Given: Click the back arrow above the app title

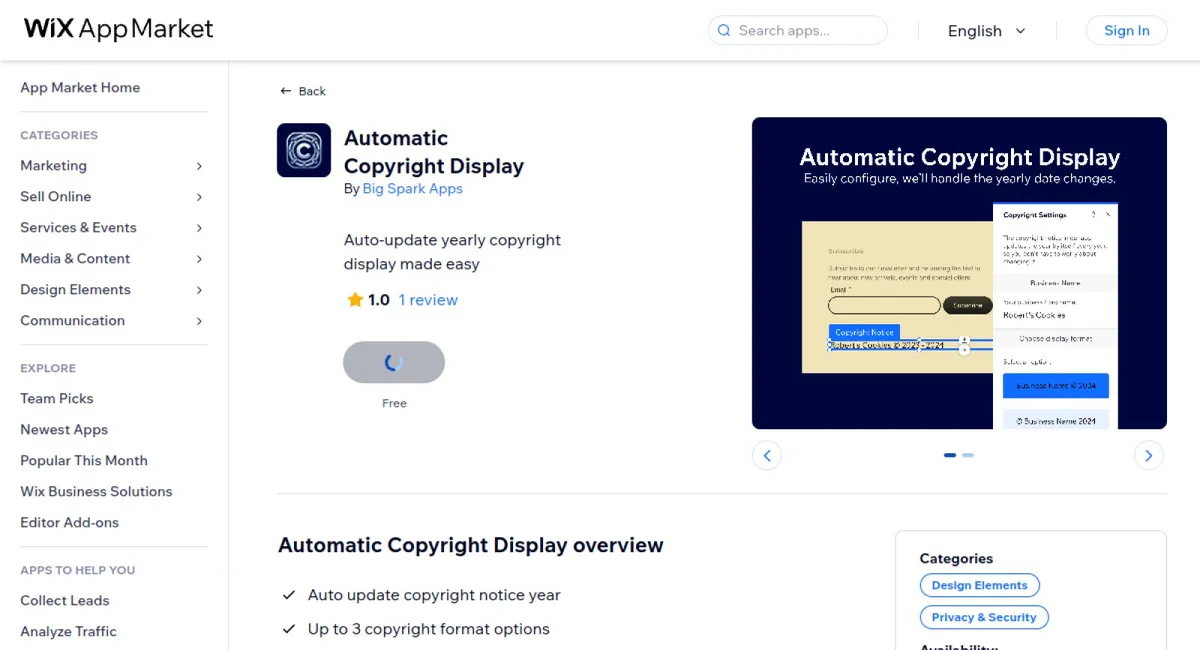Looking at the screenshot, I should (285, 90).
